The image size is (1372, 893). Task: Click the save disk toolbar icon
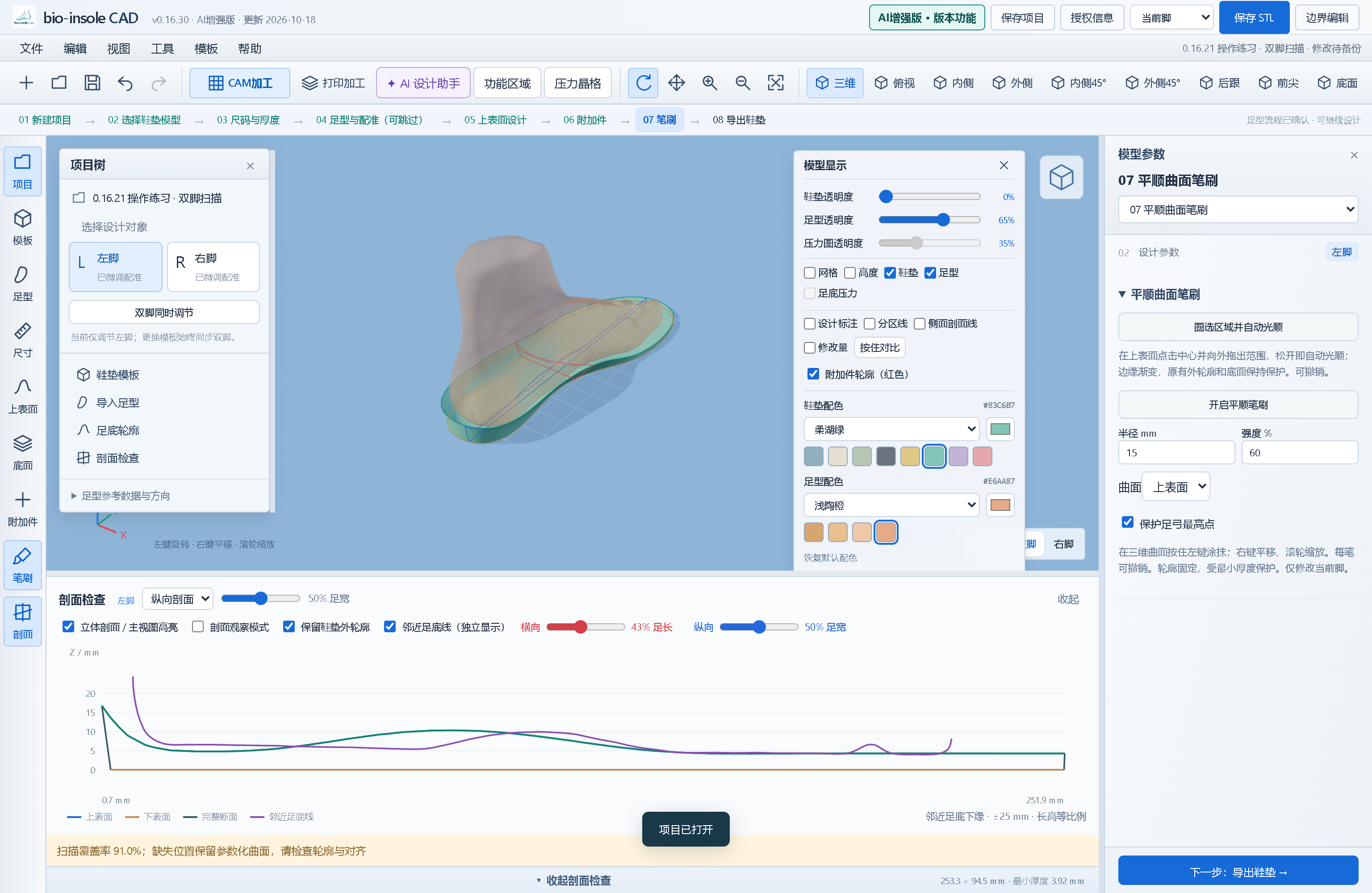(x=92, y=83)
